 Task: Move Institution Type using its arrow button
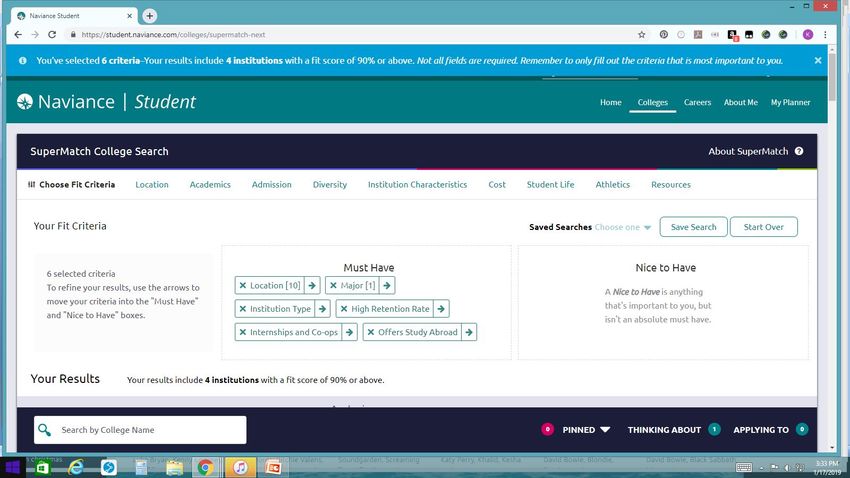323,308
